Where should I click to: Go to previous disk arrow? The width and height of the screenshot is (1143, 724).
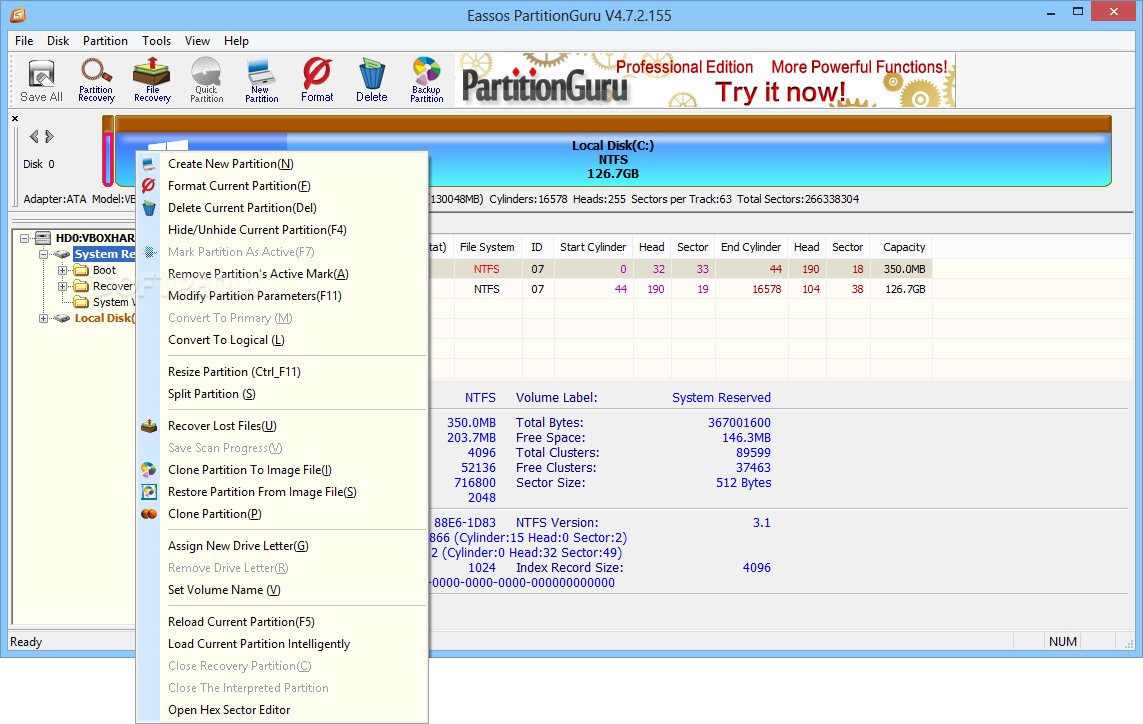(x=34, y=136)
